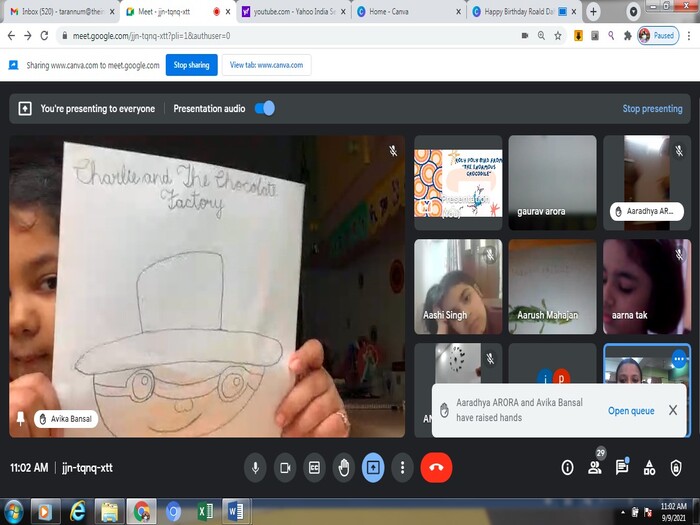Select the aarna tak video tile

coord(647,287)
